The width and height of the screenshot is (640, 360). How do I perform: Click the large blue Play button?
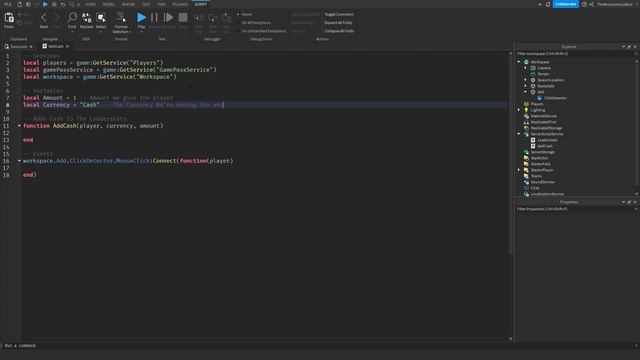pyautogui.click(x=141, y=18)
